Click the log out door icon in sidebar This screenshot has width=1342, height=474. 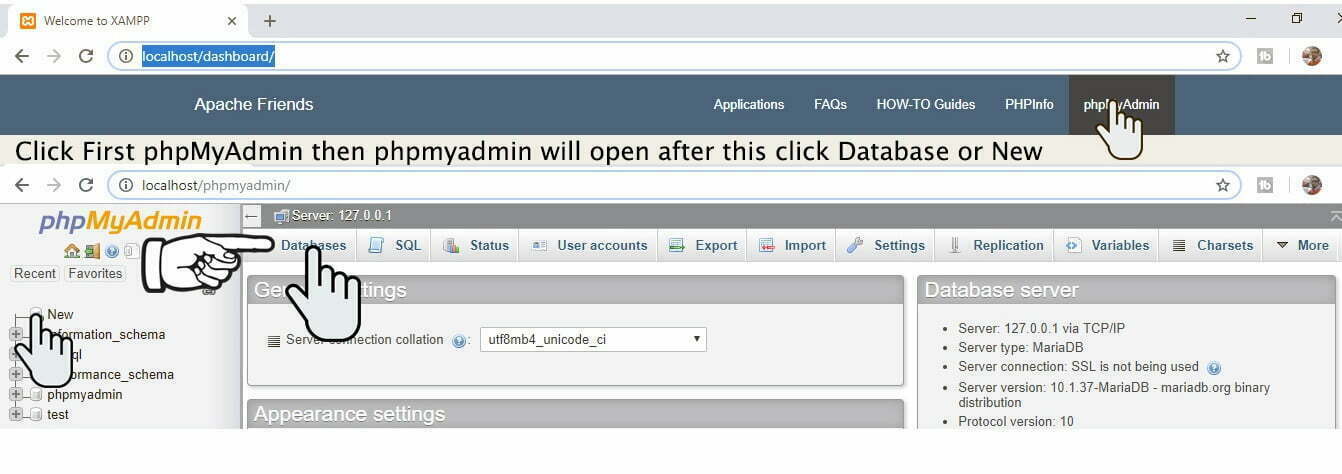click(92, 251)
